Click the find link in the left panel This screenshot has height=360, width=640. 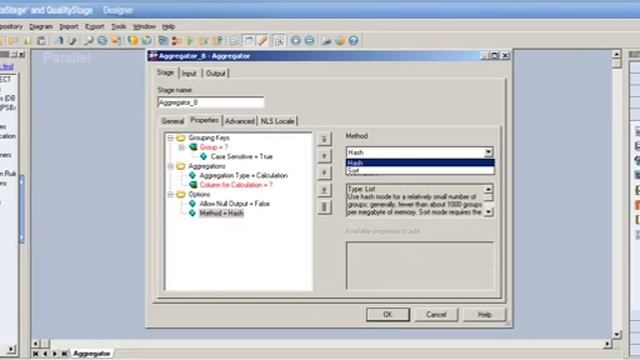(x=7, y=67)
